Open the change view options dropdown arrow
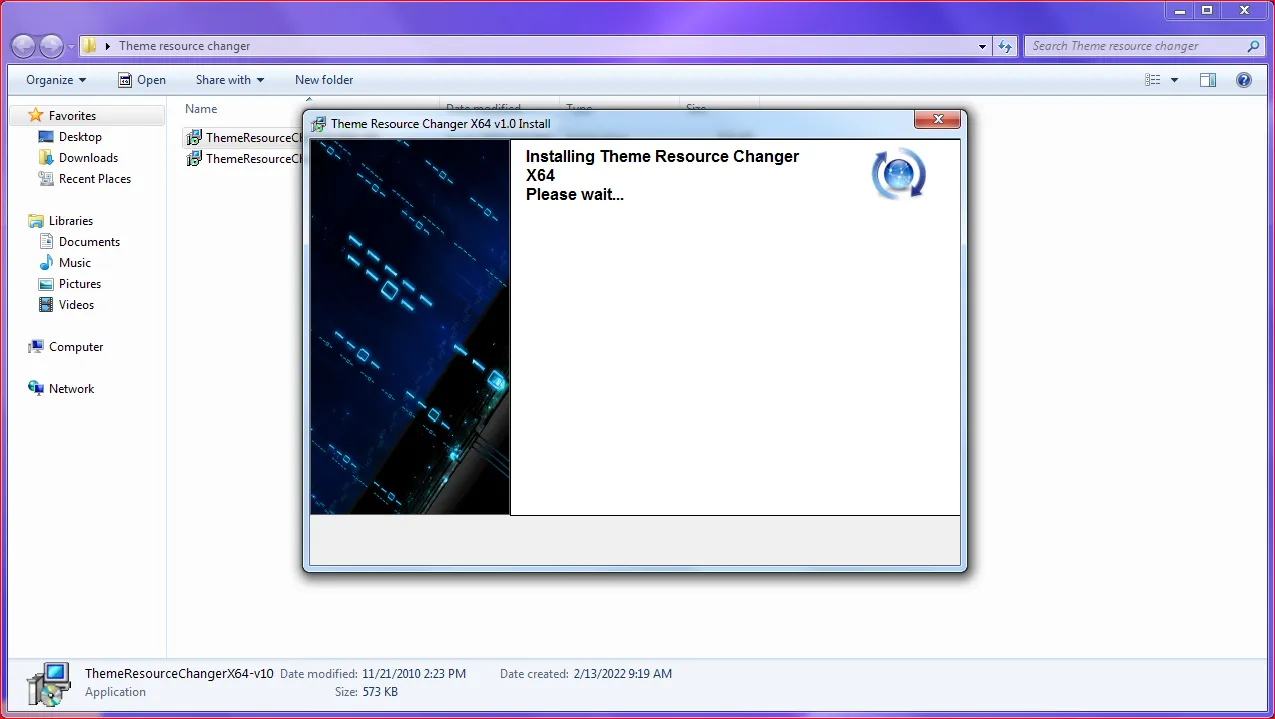The image size is (1275, 719). point(1174,80)
